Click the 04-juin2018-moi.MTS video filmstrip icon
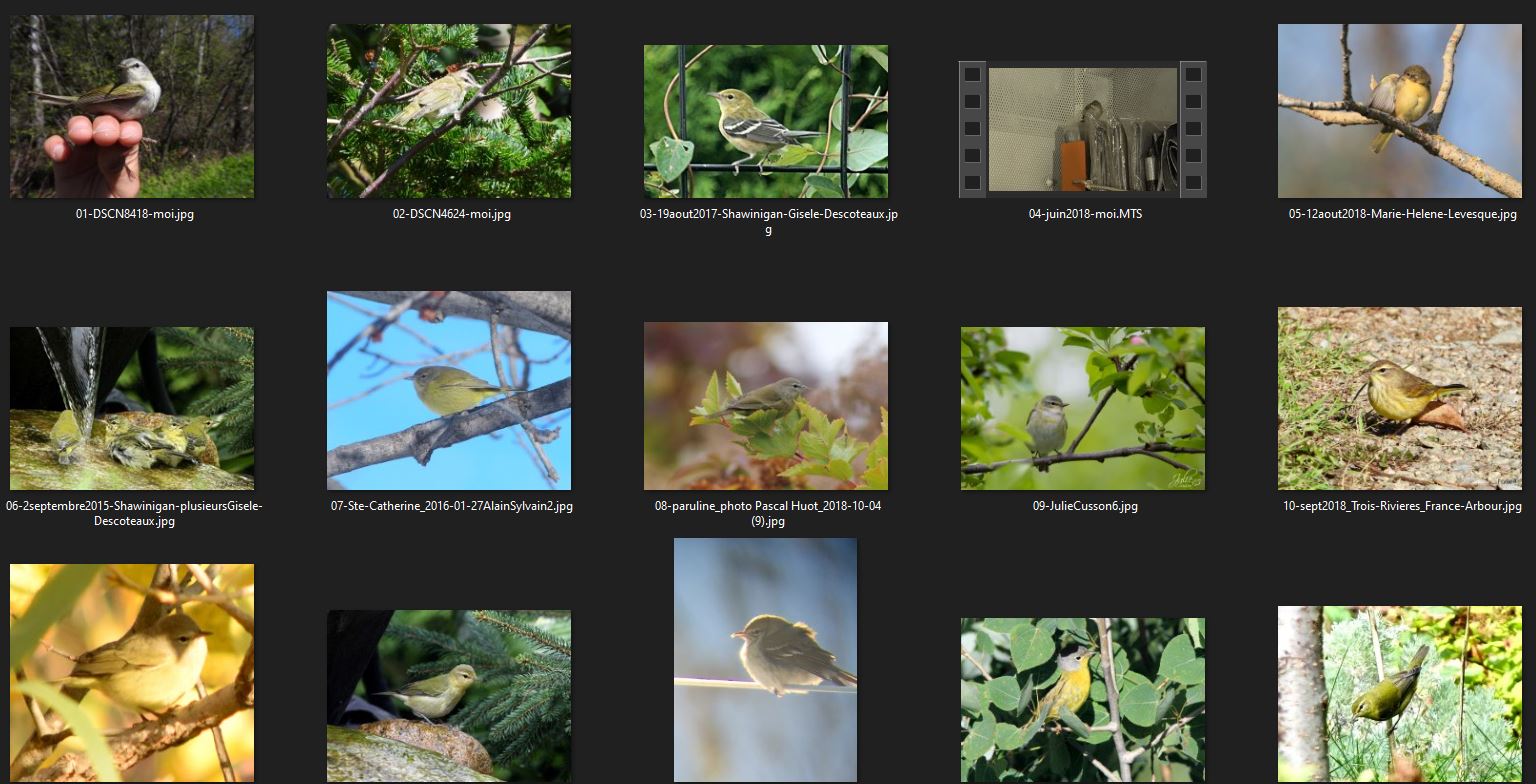1536x784 pixels. tap(1082, 129)
